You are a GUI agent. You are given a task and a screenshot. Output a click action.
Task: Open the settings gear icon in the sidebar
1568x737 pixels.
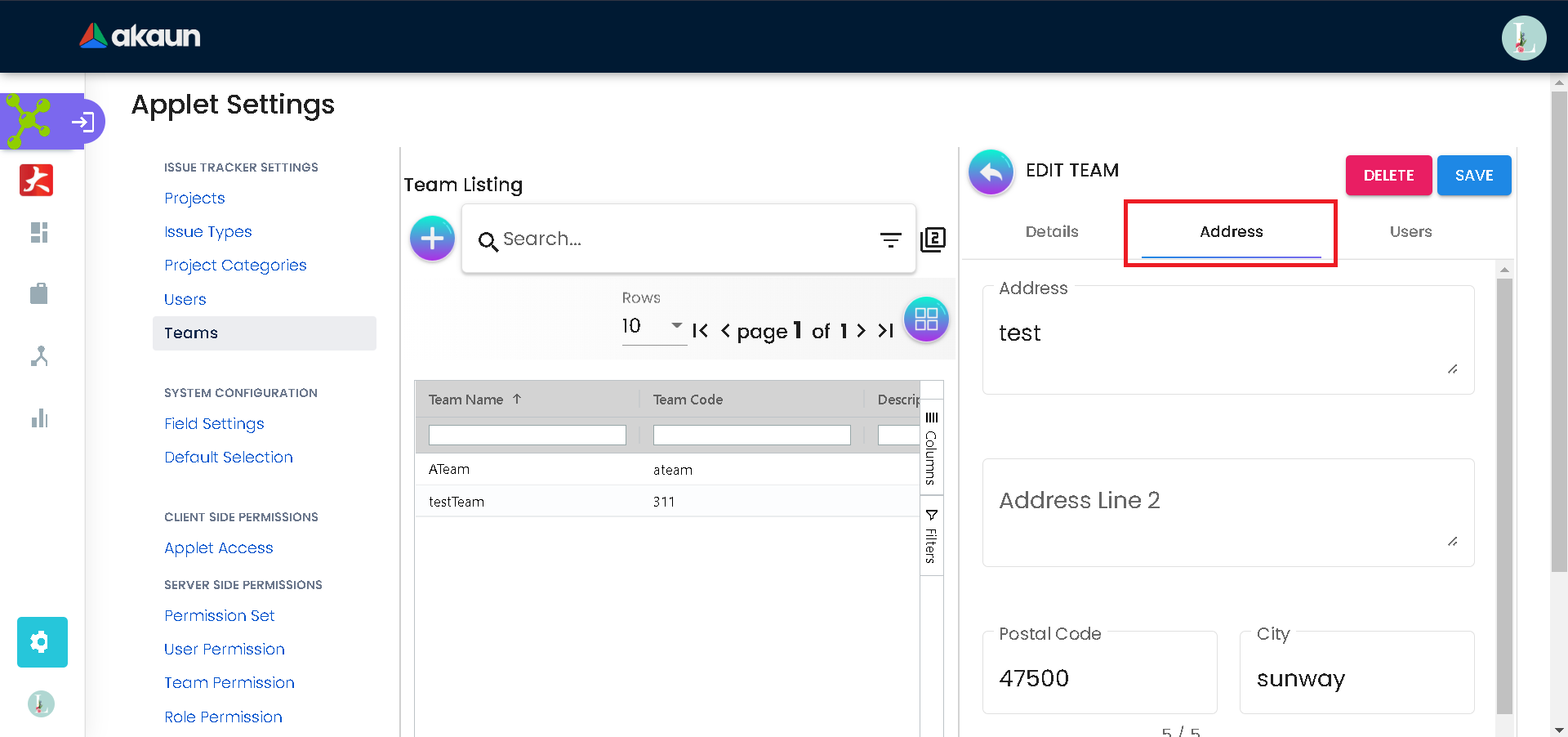tap(42, 642)
